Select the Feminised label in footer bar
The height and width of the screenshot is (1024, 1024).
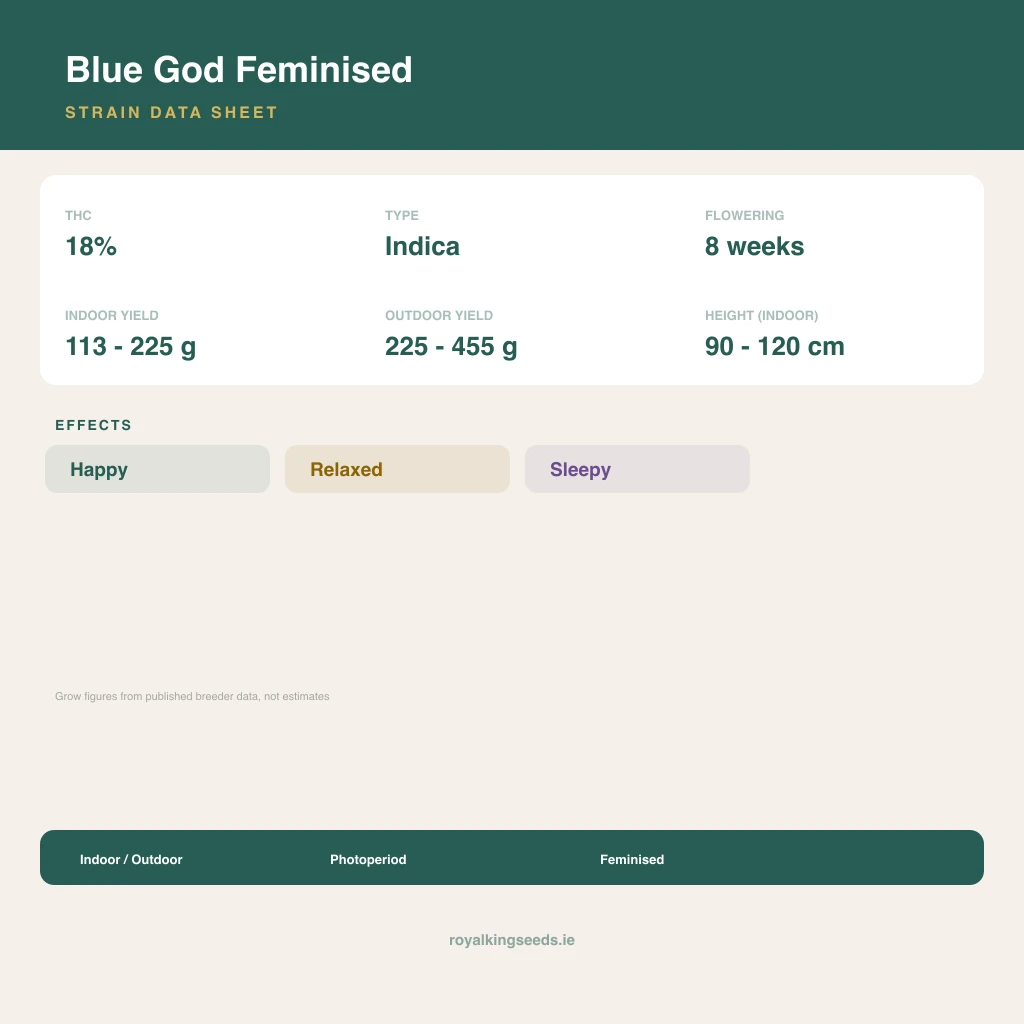(x=632, y=859)
